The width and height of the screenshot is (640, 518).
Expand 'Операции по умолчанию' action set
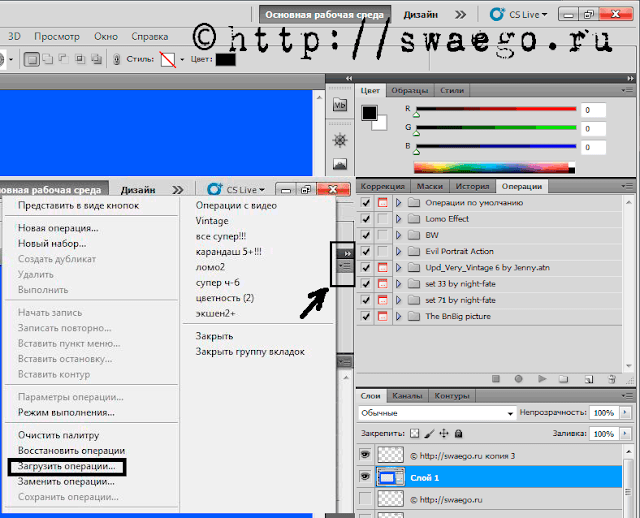399,202
